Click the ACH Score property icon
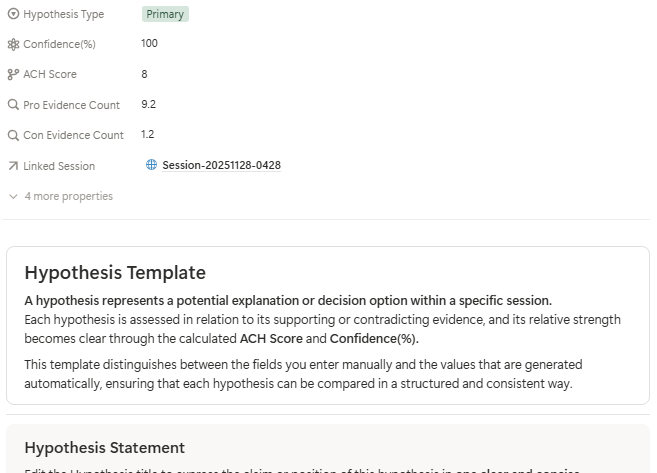Viewport: 657px width, 473px height. coord(13,75)
